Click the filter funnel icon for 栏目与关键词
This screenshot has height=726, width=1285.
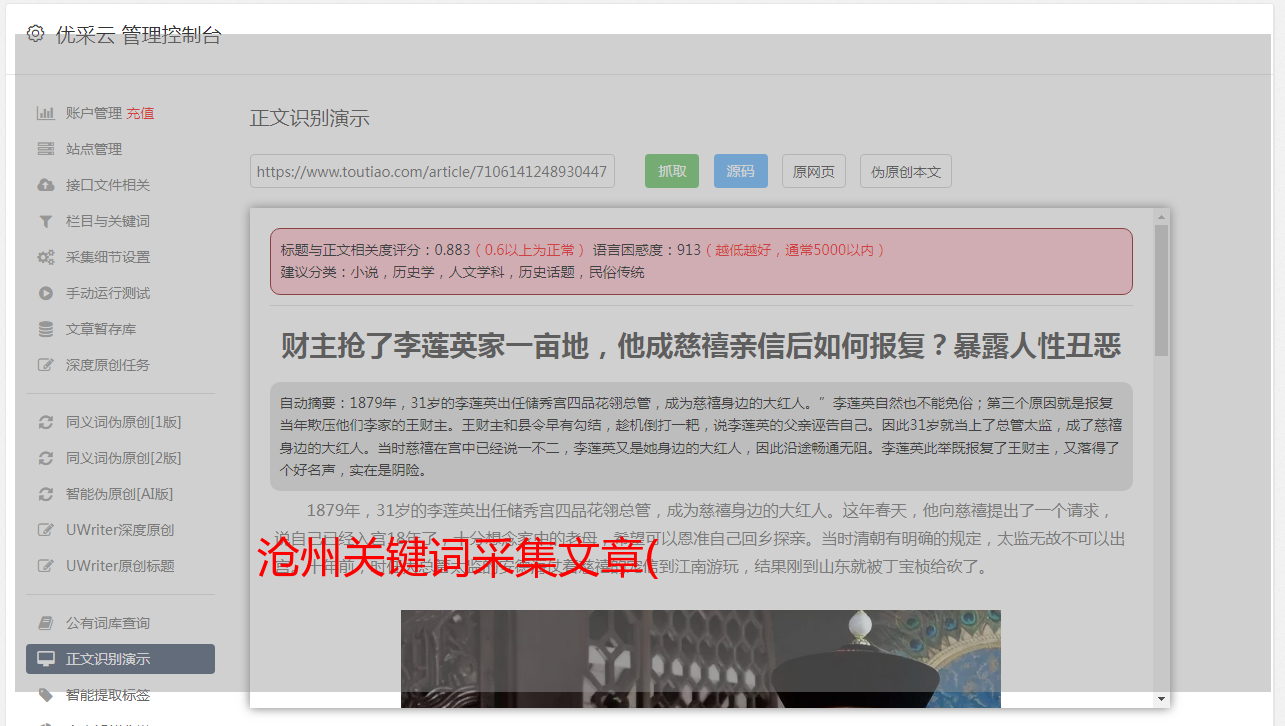tap(45, 221)
